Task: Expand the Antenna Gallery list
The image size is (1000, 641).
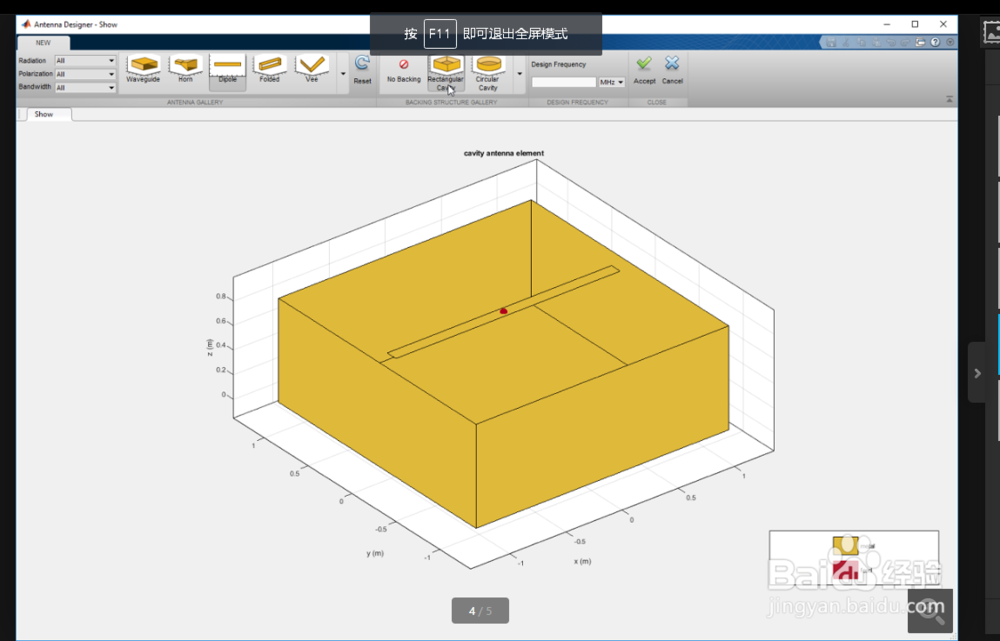Action: [343, 74]
